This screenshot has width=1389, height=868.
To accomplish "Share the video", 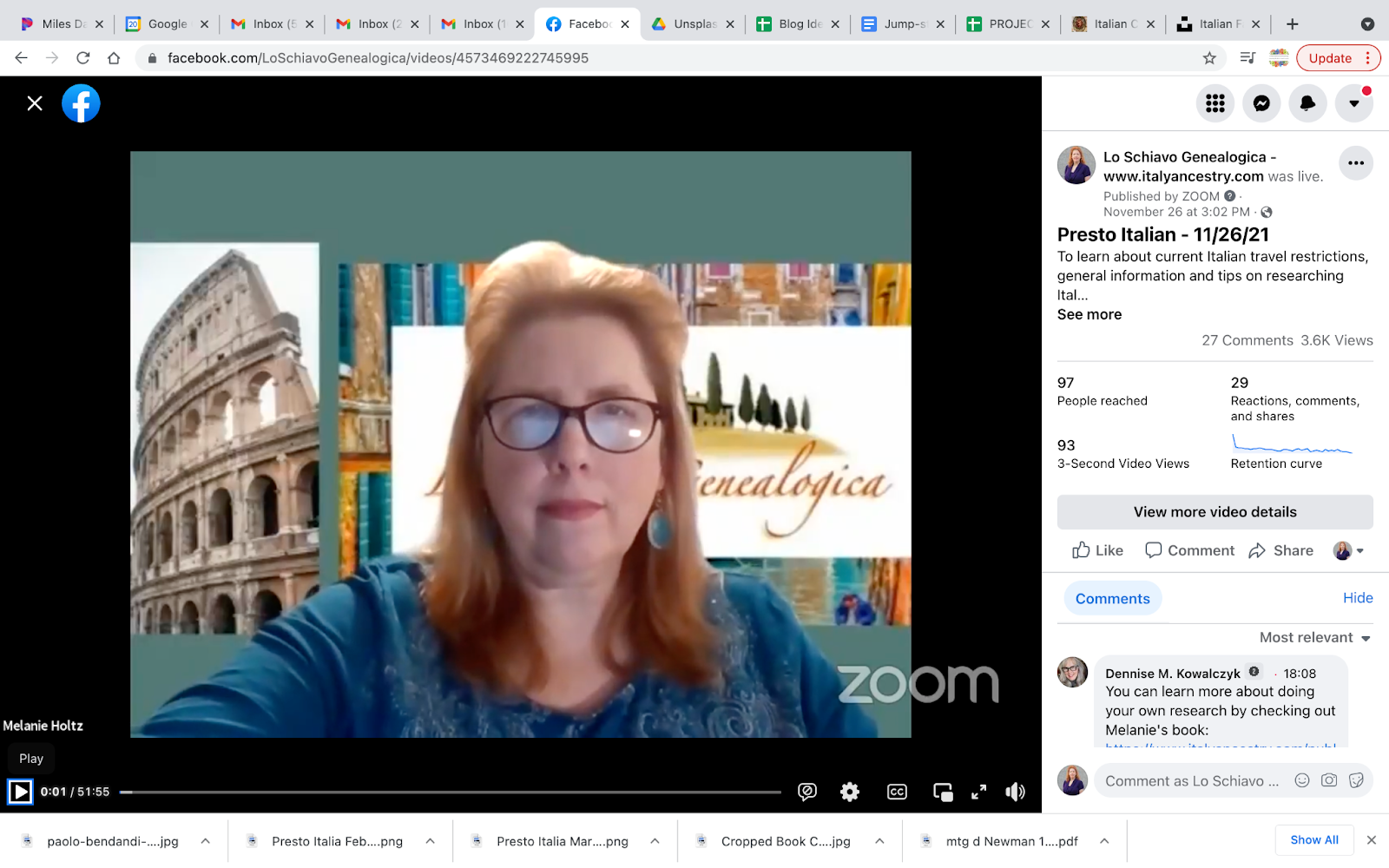I will pos(1281,550).
